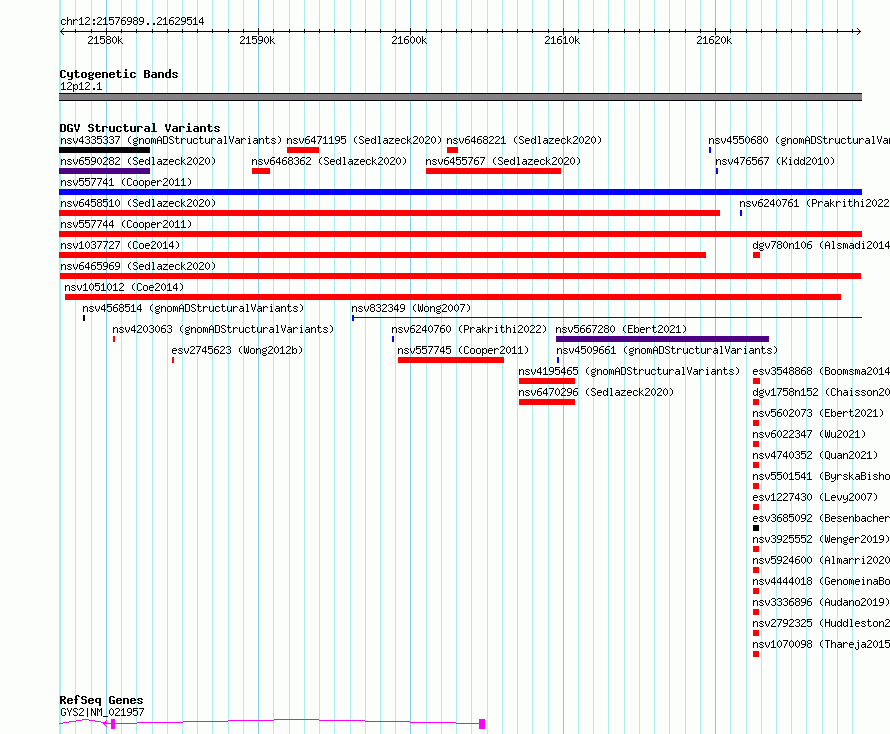The width and height of the screenshot is (890, 734).
Task: Click nsv4740352 (Quan2021) label
Action: (x=815, y=455)
